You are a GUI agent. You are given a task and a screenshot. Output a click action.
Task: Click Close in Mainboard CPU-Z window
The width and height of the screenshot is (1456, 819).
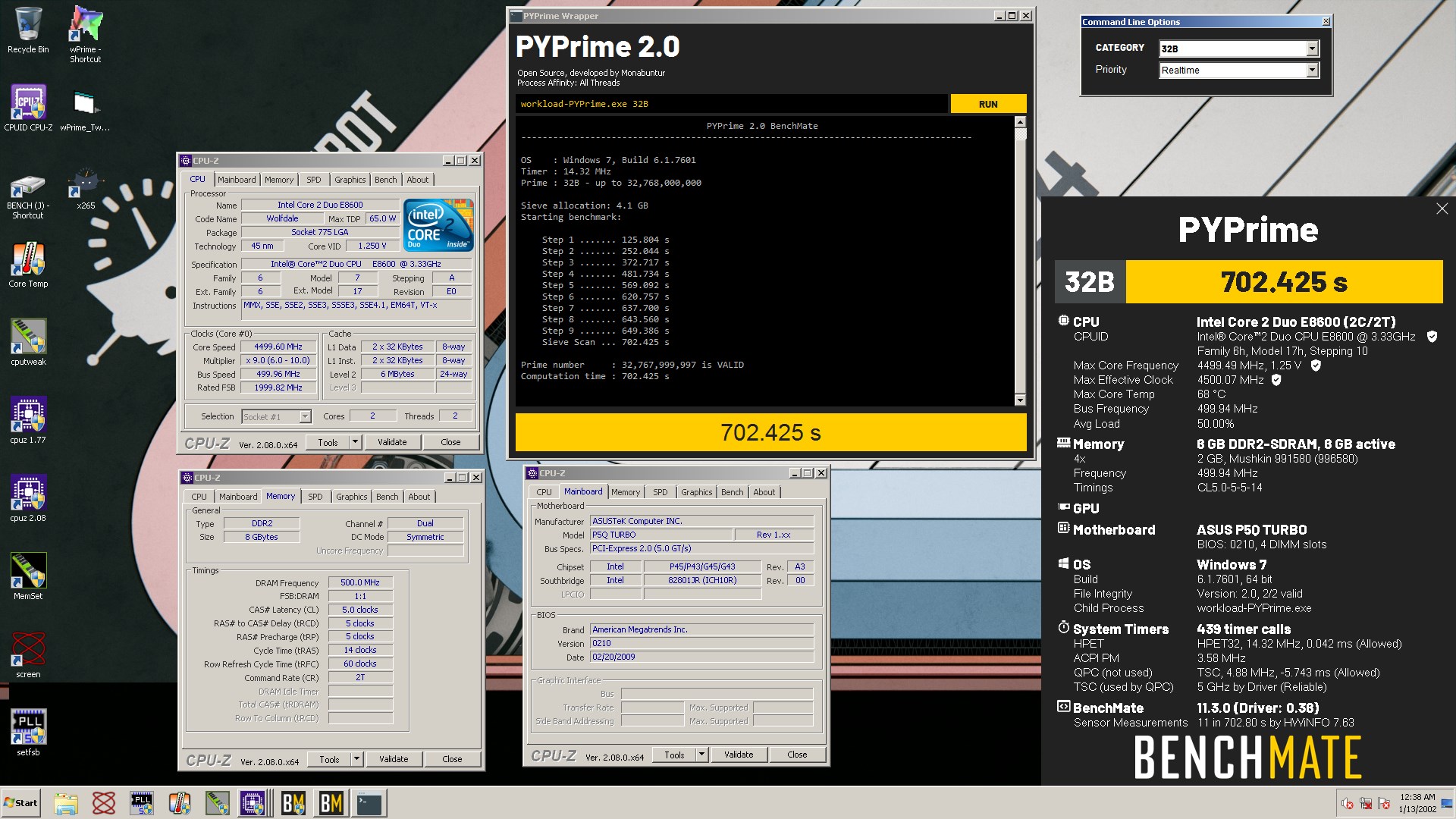point(797,755)
